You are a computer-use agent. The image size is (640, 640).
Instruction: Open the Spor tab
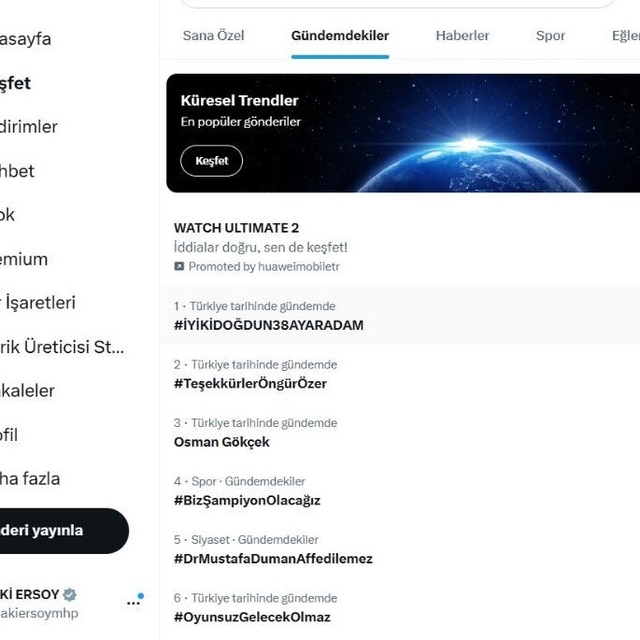pyautogui.click(x=550, y=36)
